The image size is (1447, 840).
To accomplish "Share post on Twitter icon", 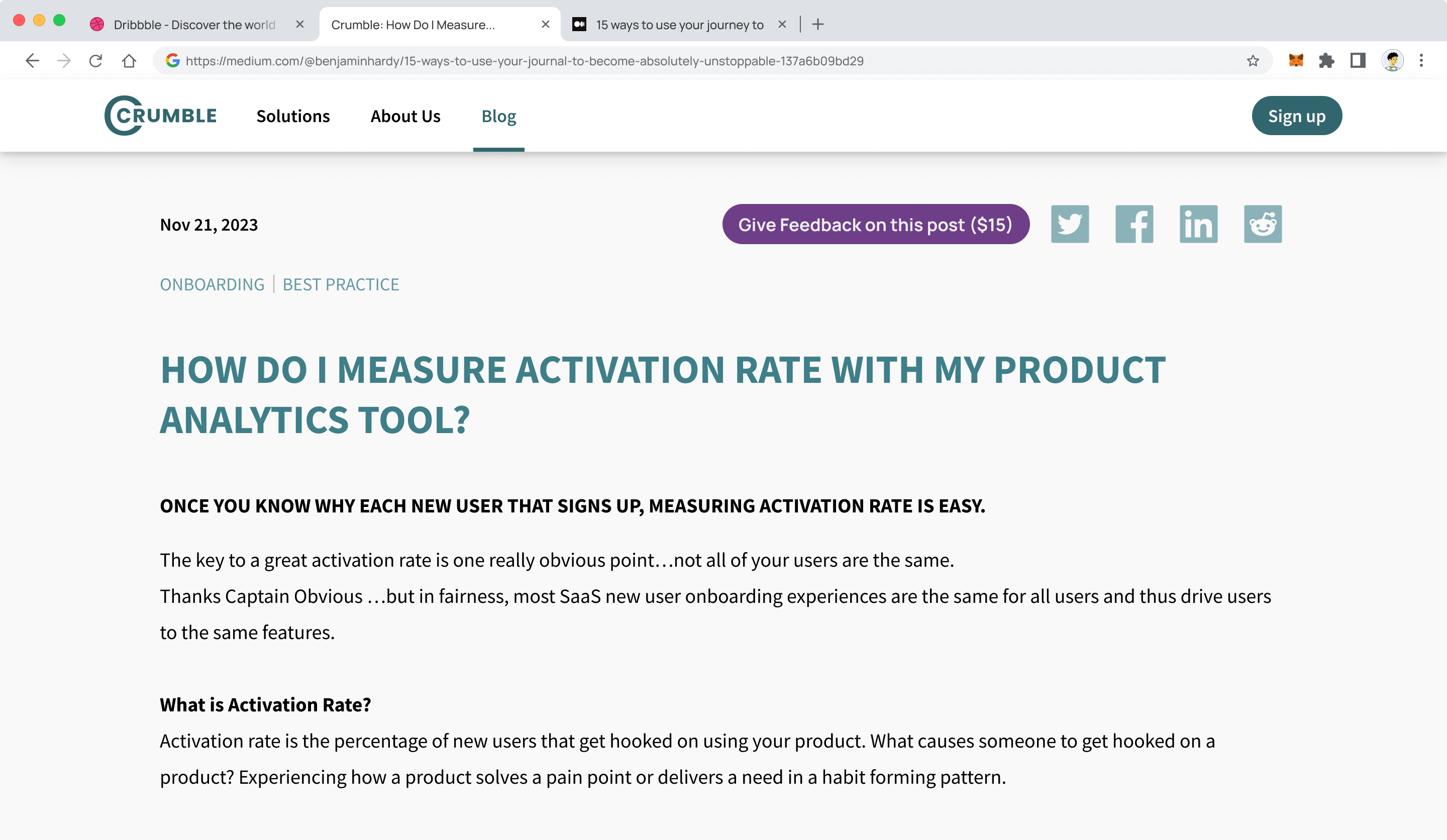I will 1070,224.
